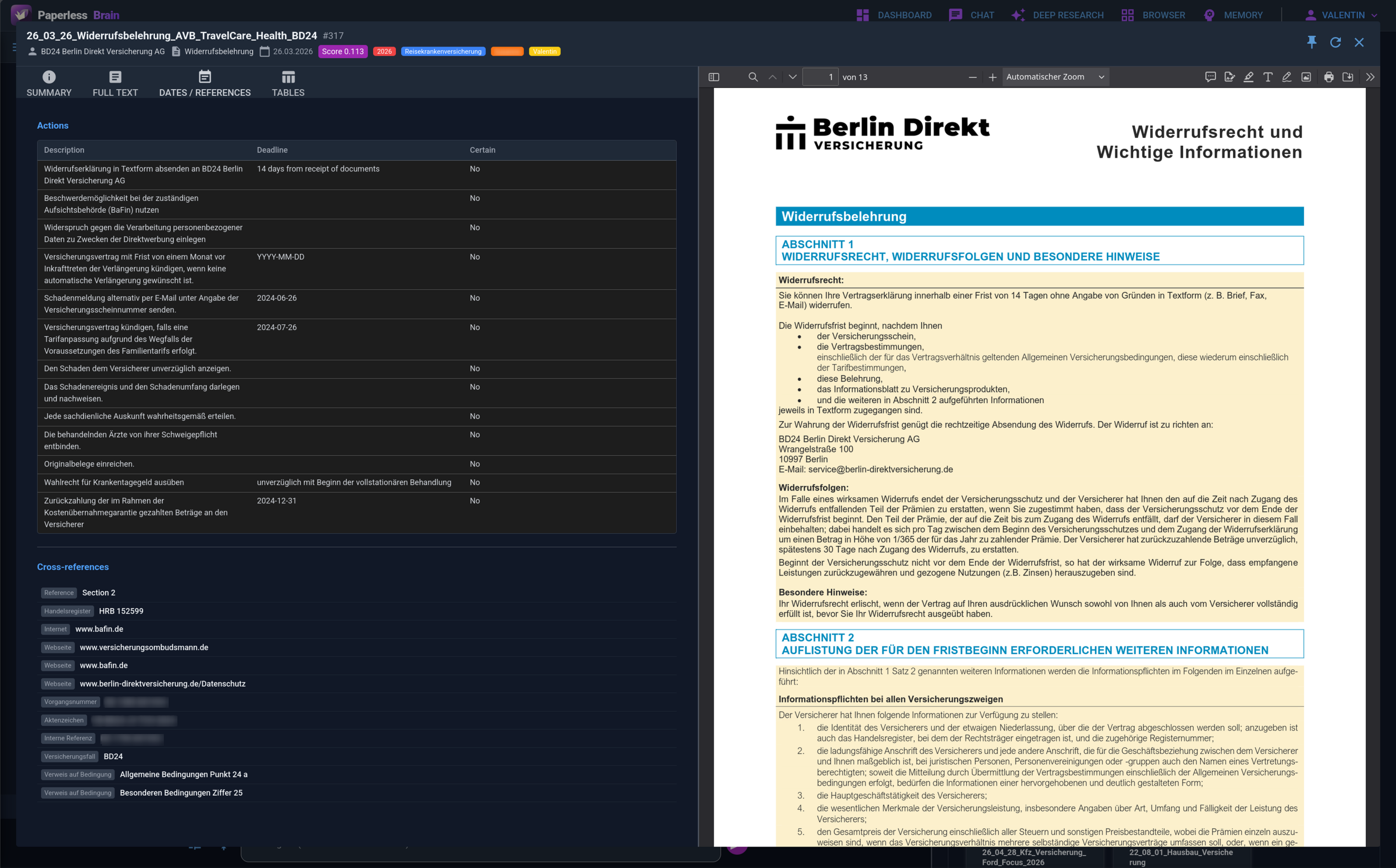Click the HRB 152599 reference

121,611
